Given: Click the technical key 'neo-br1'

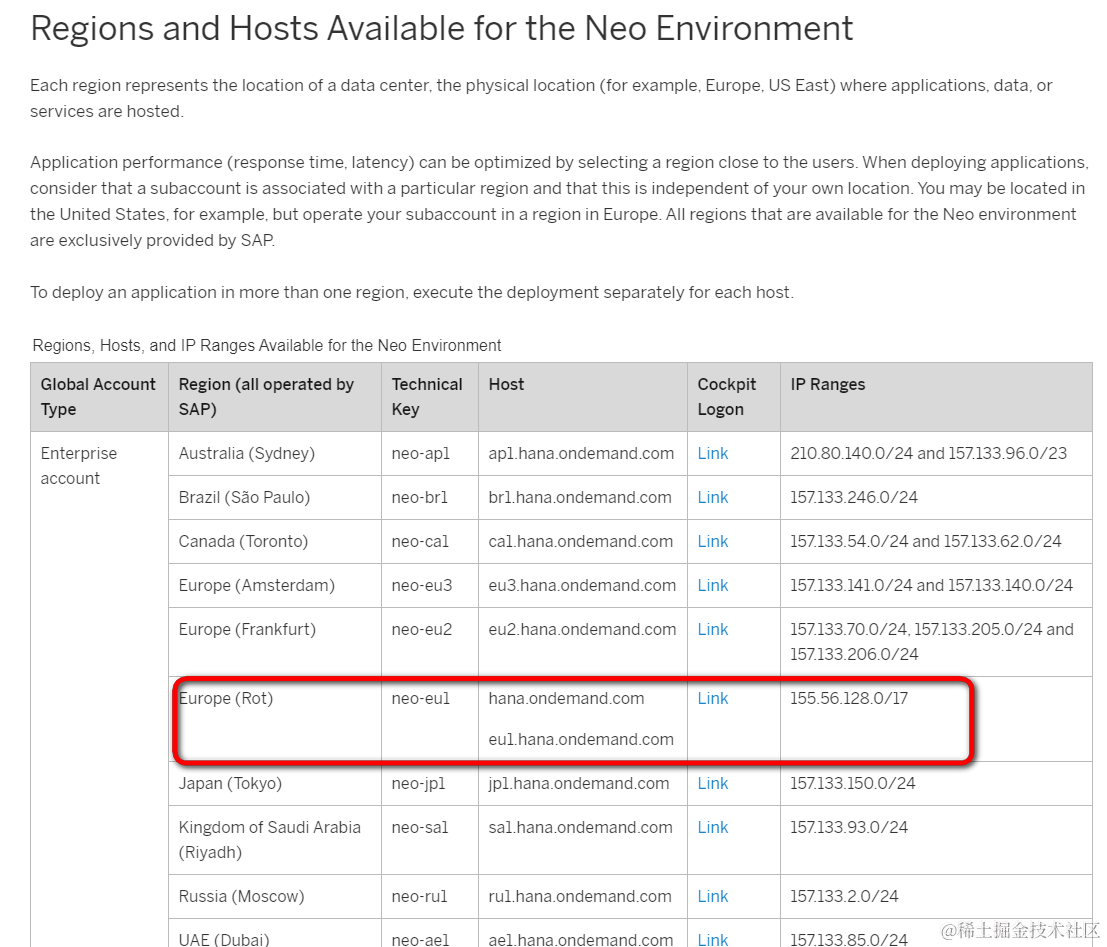Looking at the screenshot, I should pyautogui.click(x=419, y=497).
